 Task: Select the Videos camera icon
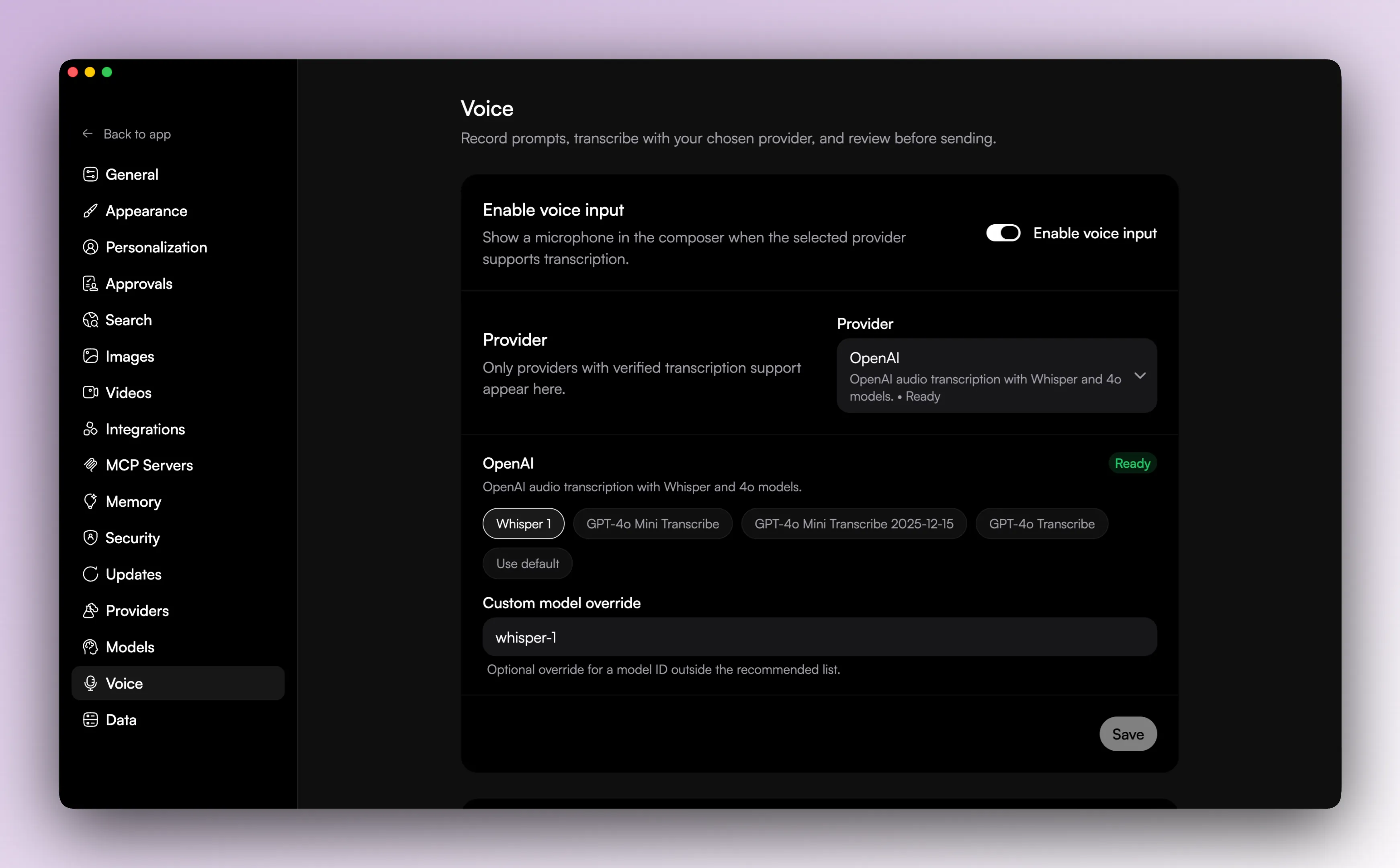tap(91, 393)
